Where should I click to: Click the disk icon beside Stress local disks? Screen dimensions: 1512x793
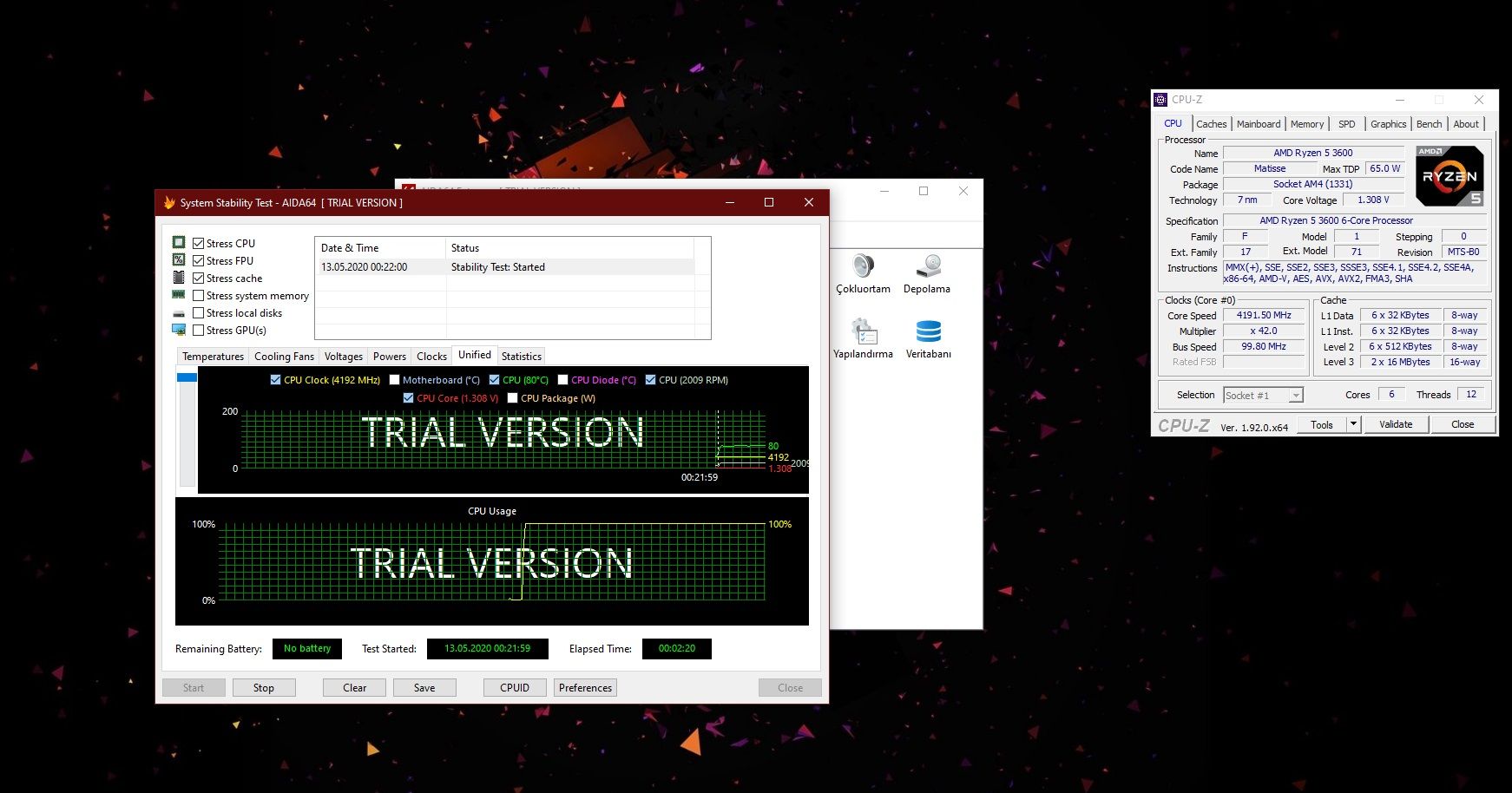click(179, 313)
